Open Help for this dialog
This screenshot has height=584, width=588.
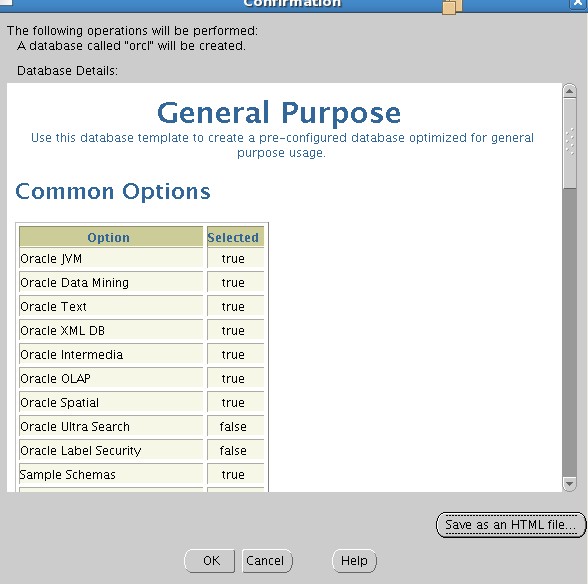[354, 560]
